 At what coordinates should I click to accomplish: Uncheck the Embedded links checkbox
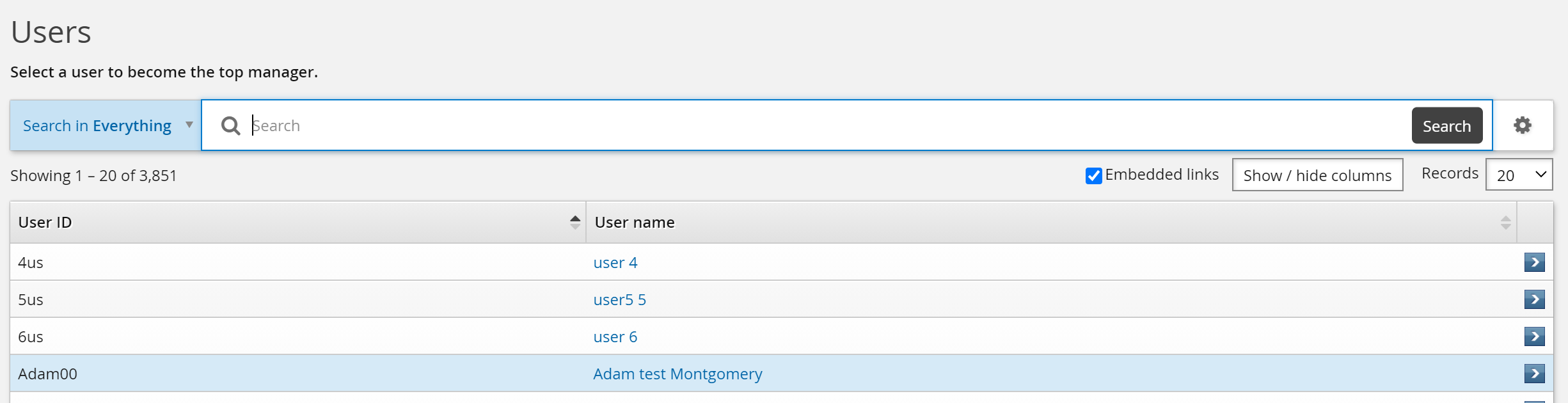1093,176
